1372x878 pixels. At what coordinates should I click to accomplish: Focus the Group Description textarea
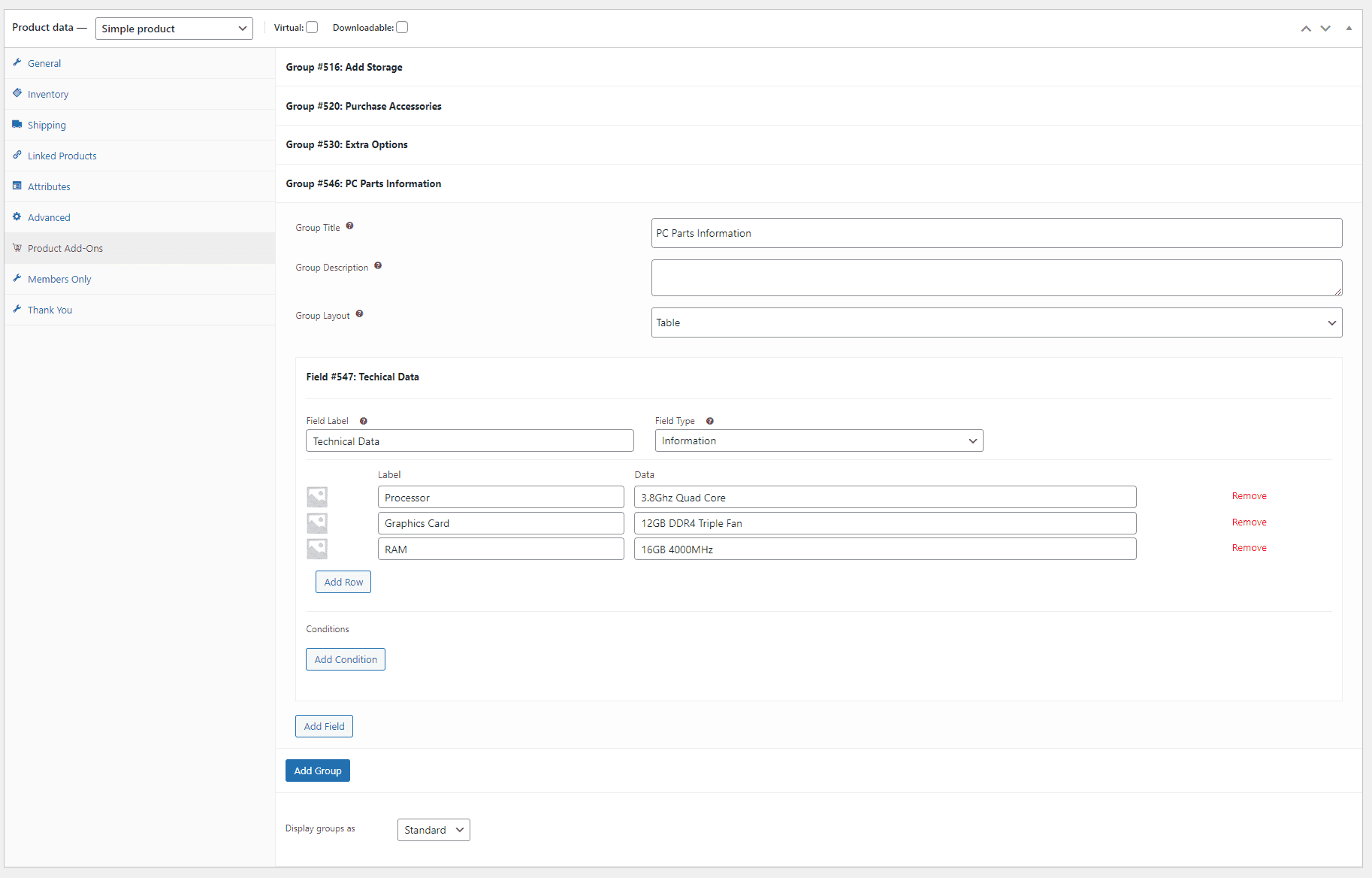click(x=996, y=277)
